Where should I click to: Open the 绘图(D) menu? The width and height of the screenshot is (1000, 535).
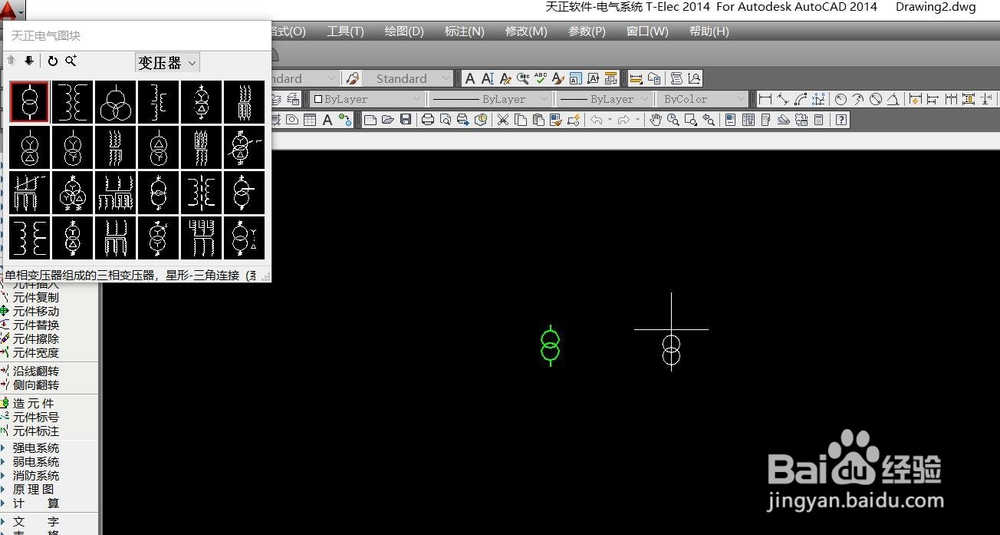404,31
